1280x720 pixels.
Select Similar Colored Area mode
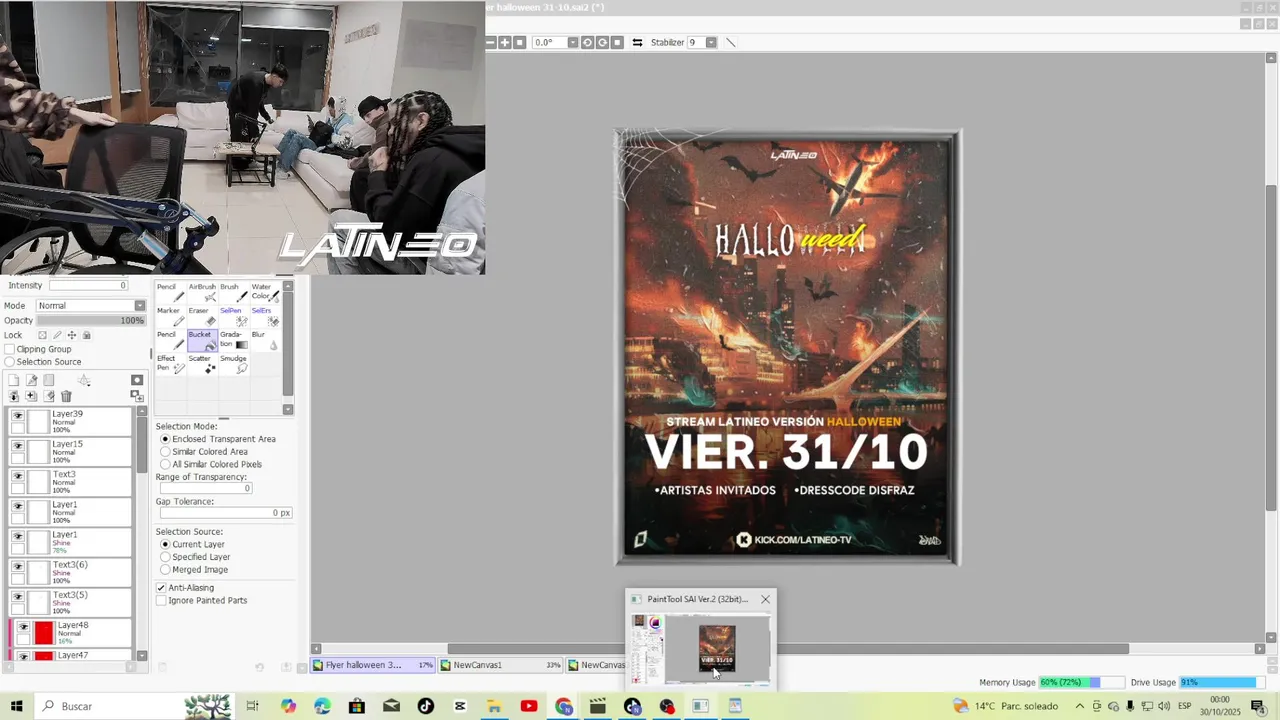coord(165,452)
